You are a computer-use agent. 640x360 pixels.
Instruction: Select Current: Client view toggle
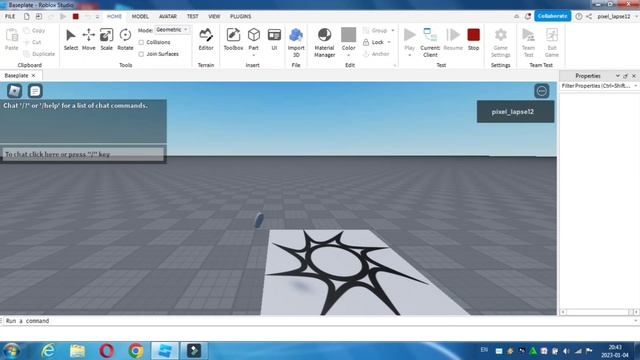point(430,42)
